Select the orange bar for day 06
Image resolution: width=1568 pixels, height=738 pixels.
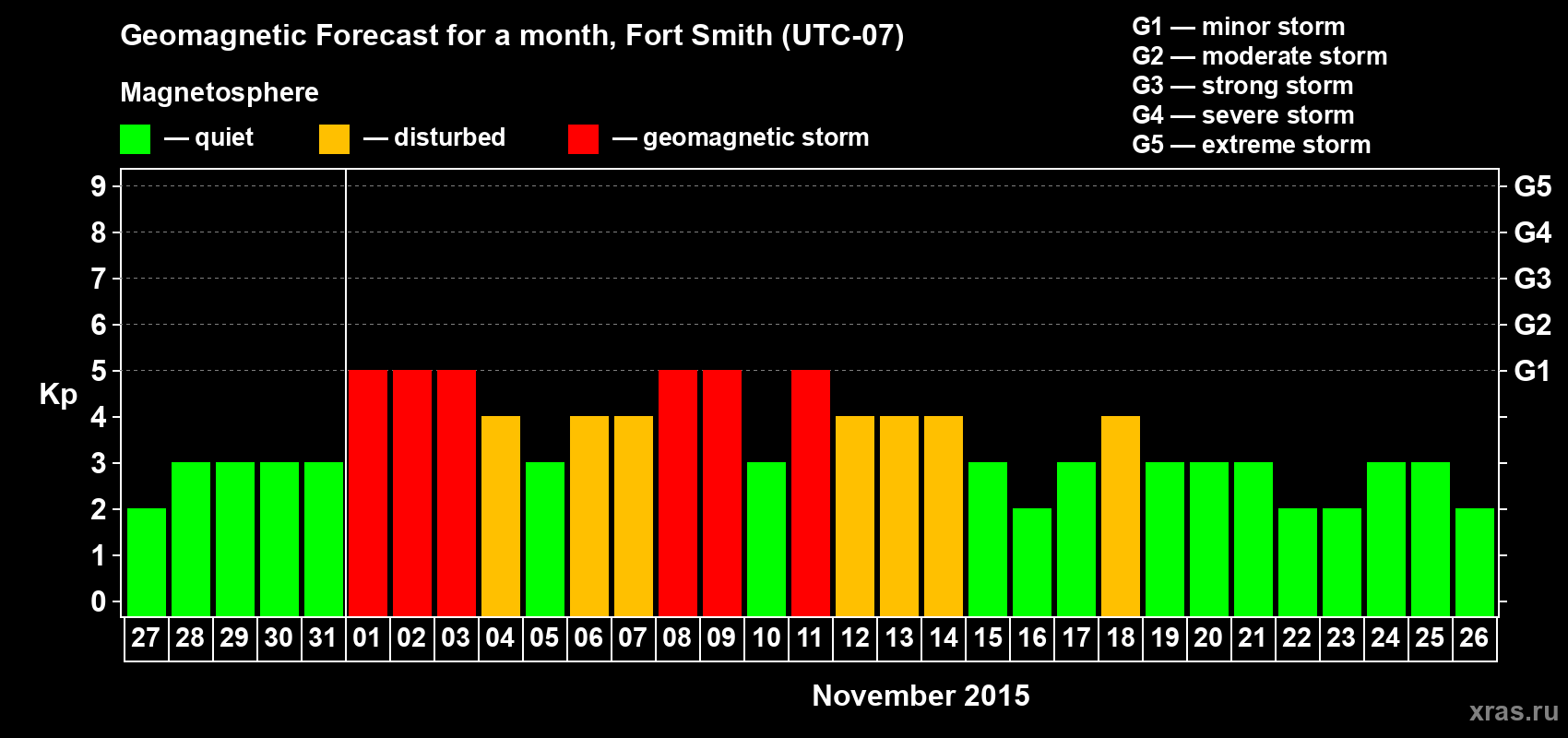click(x=589, y=517)
